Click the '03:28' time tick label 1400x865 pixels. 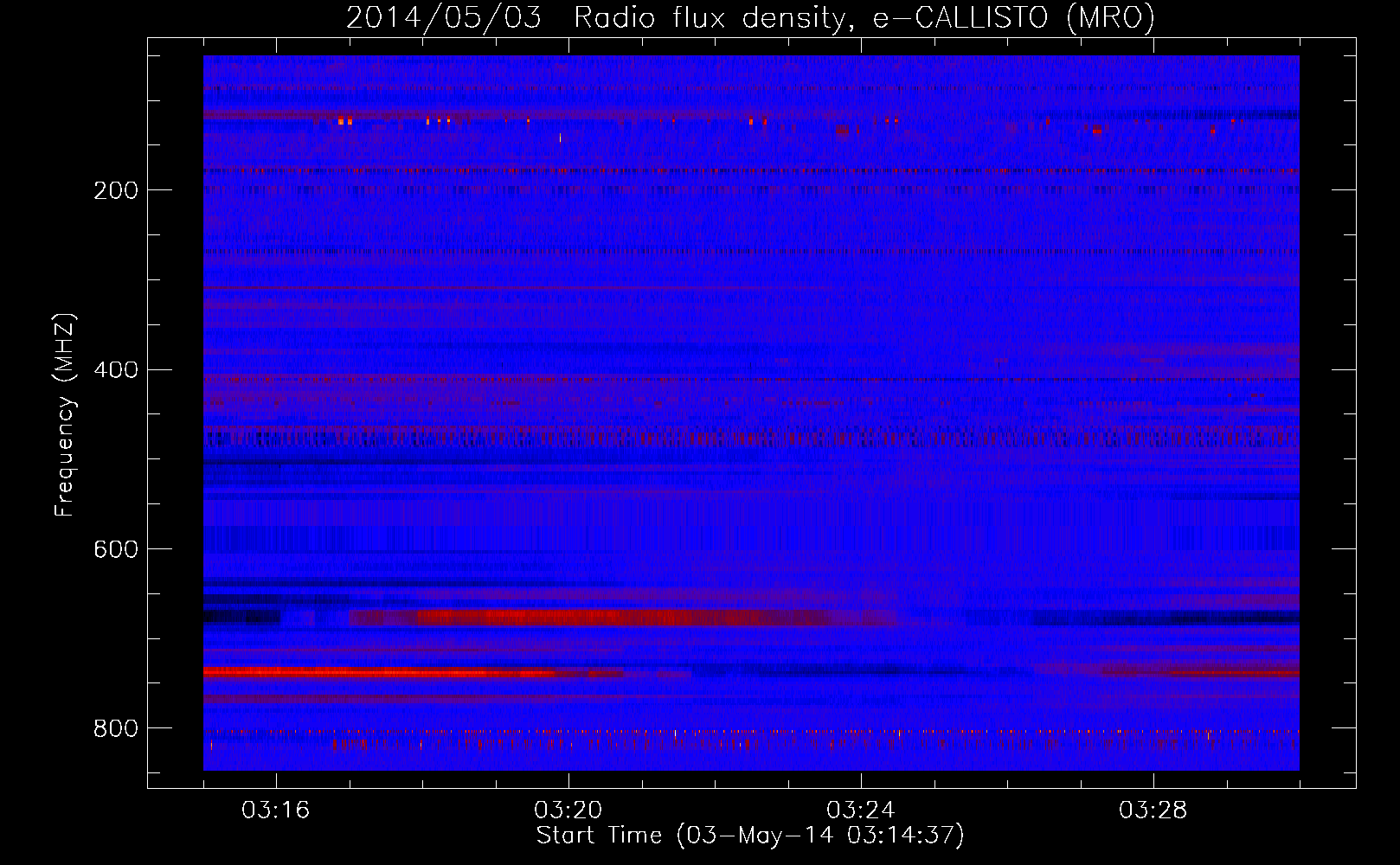(1153, 811)
